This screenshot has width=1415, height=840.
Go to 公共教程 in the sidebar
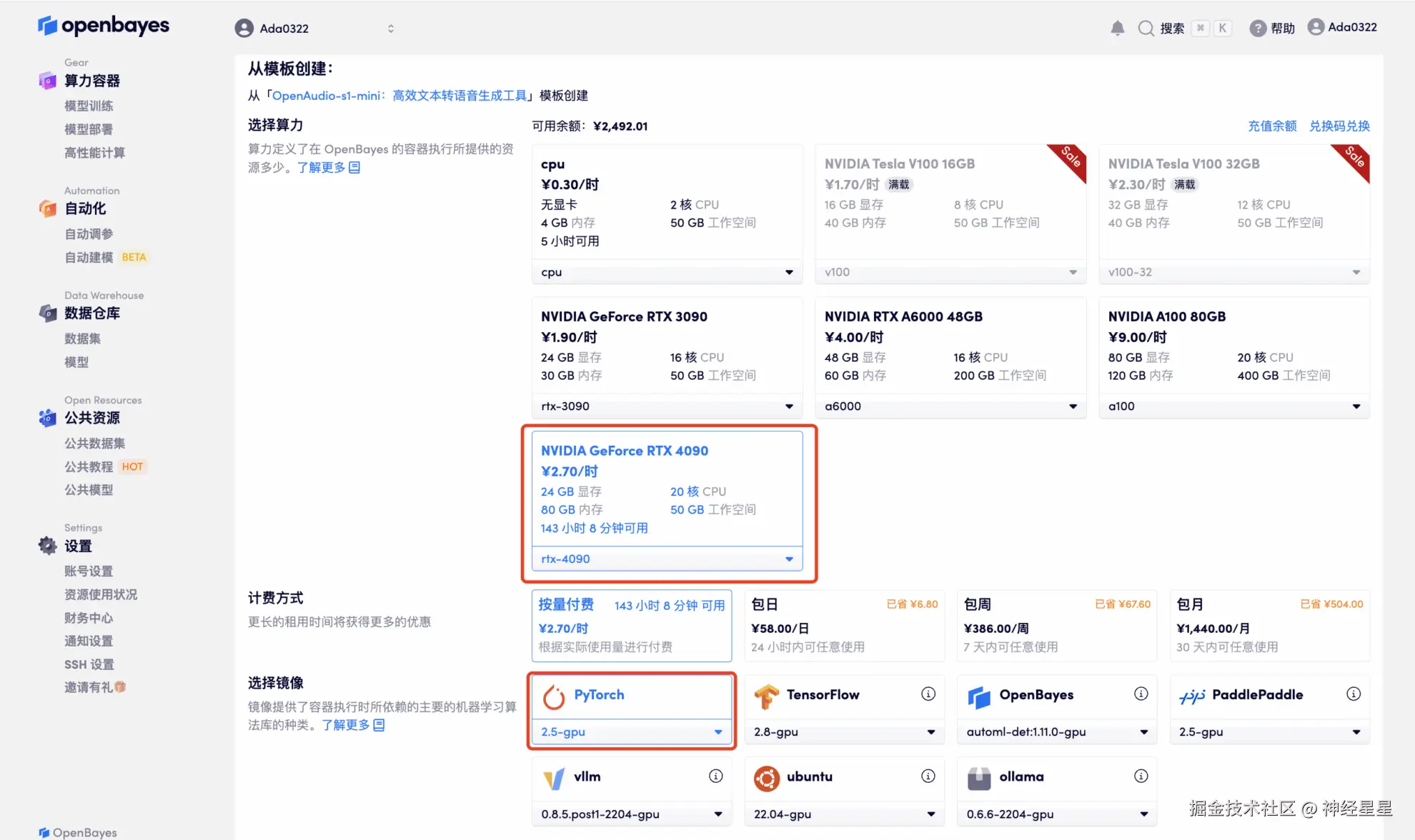point(89,466)
